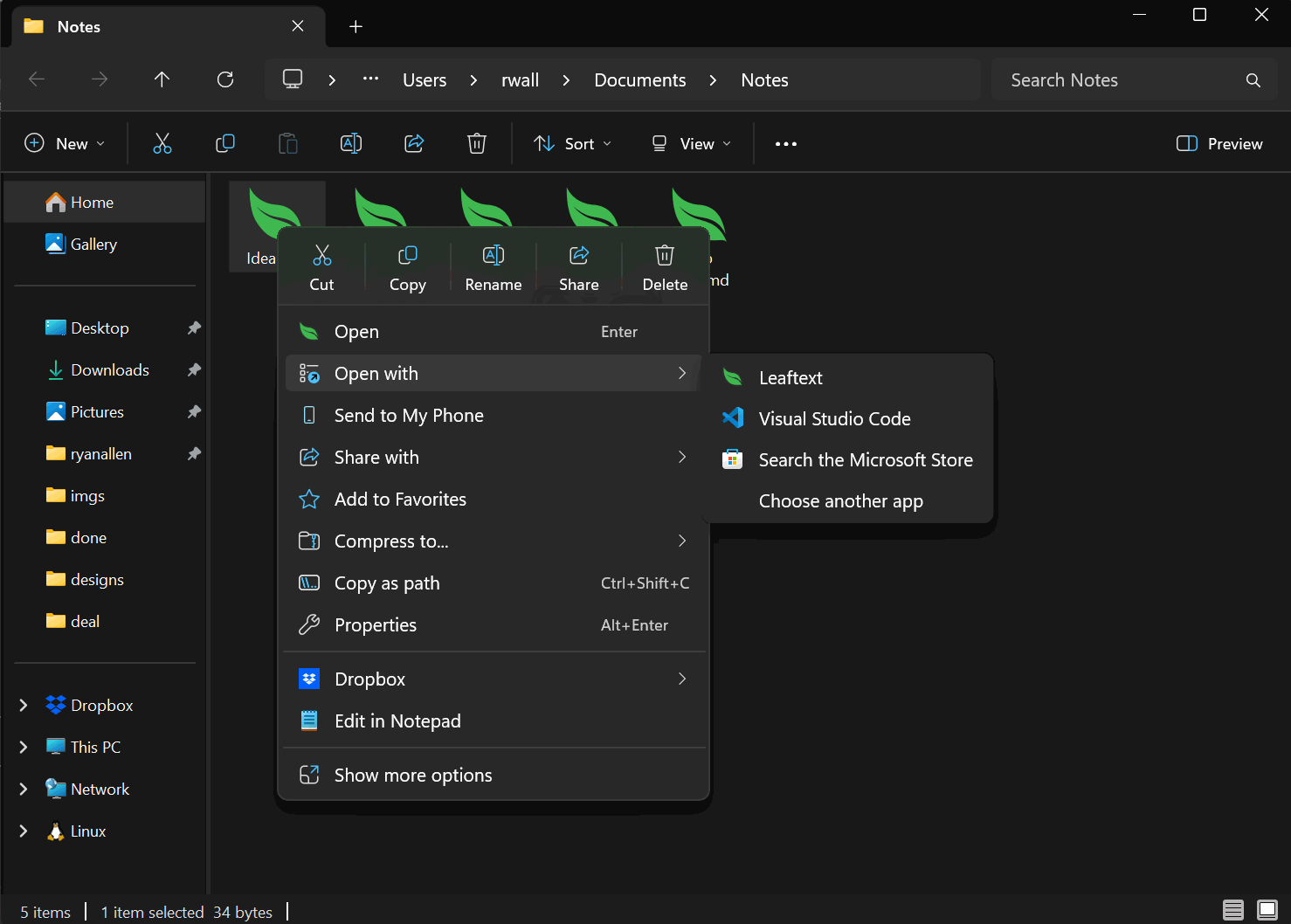
Task: Click the toolbar Cut scissors icon
Action: point(162,143)
